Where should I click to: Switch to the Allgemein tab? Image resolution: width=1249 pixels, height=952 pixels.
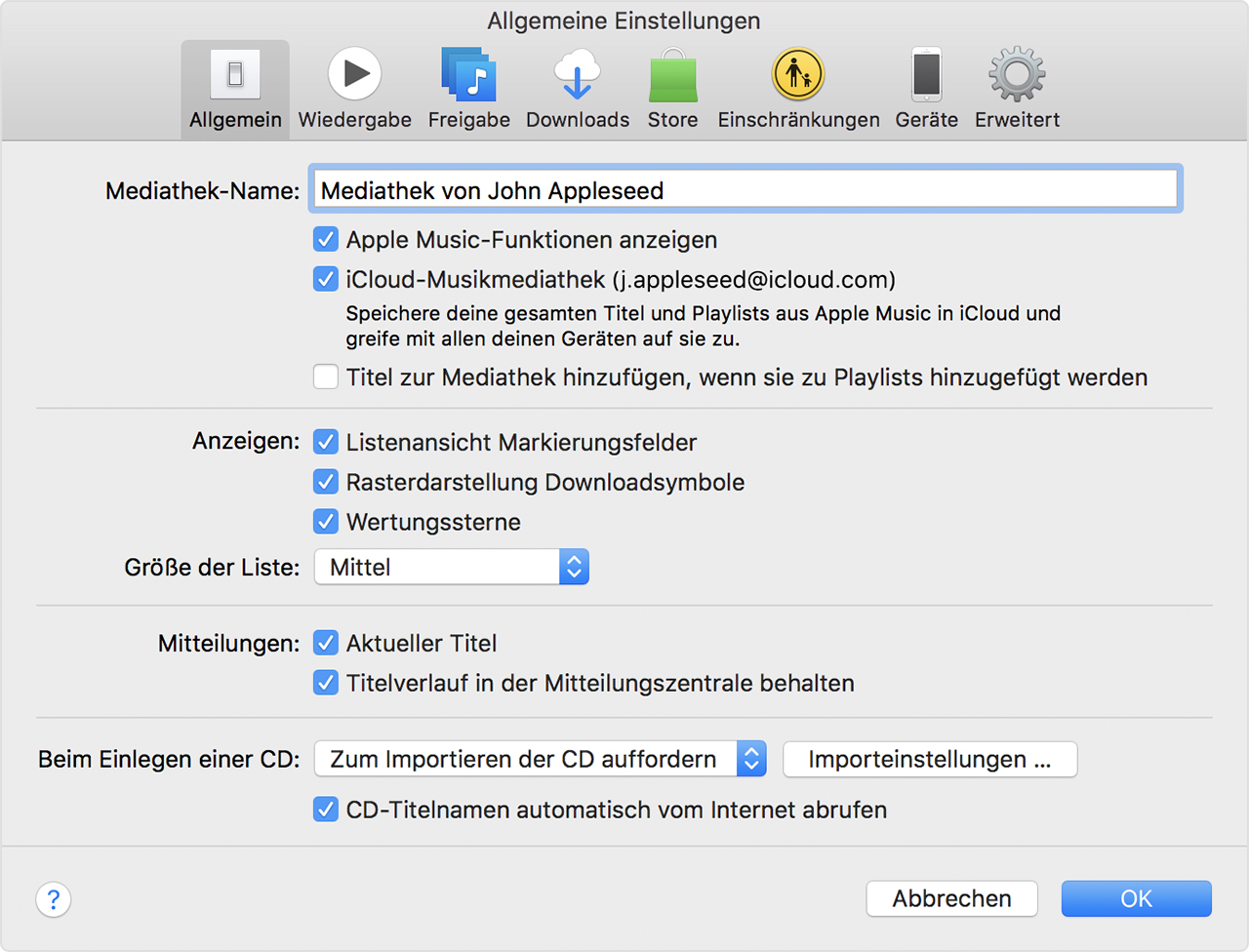(235, 89)
